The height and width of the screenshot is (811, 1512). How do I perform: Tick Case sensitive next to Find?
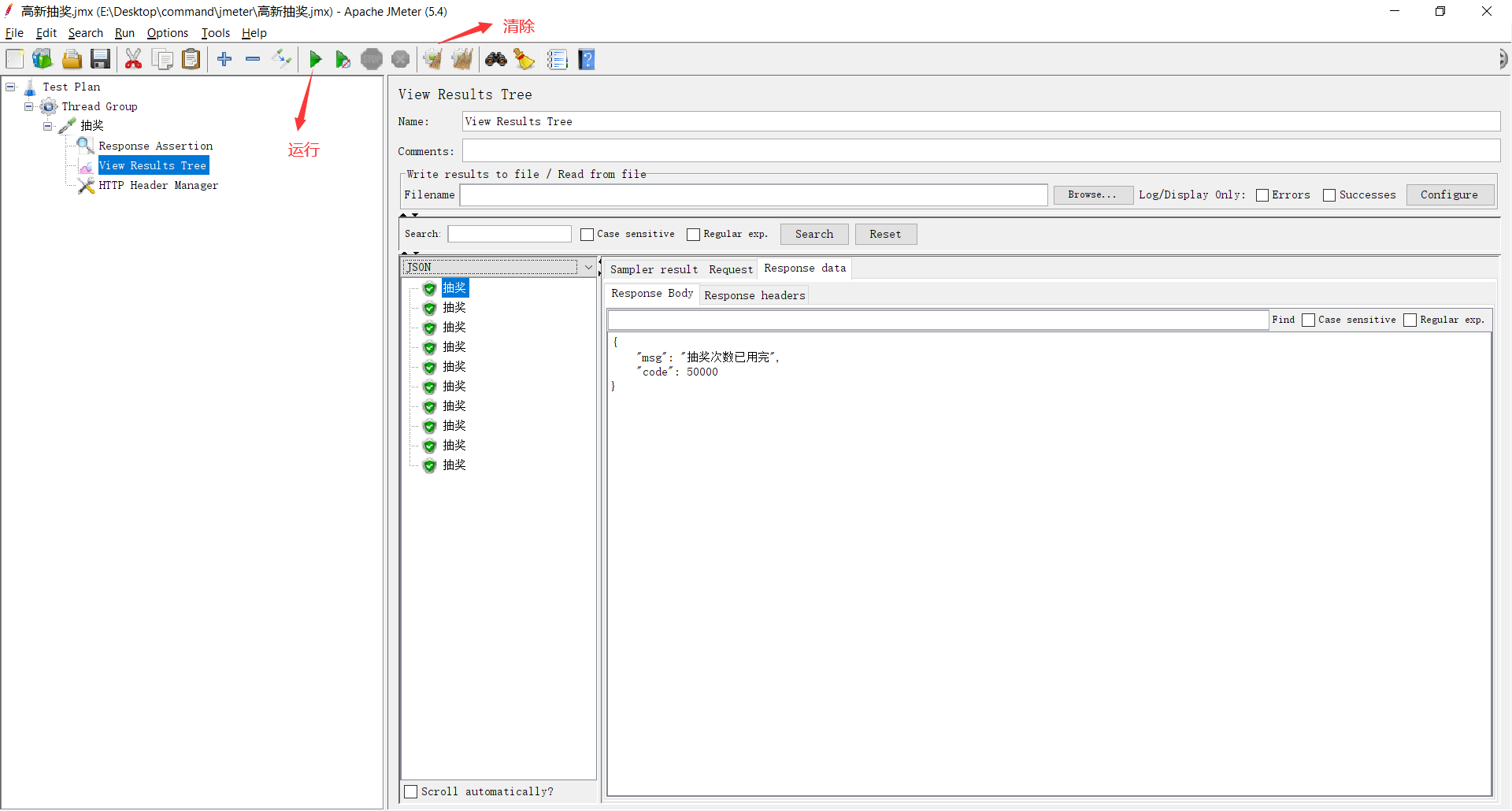click(x=1308, y=320)
